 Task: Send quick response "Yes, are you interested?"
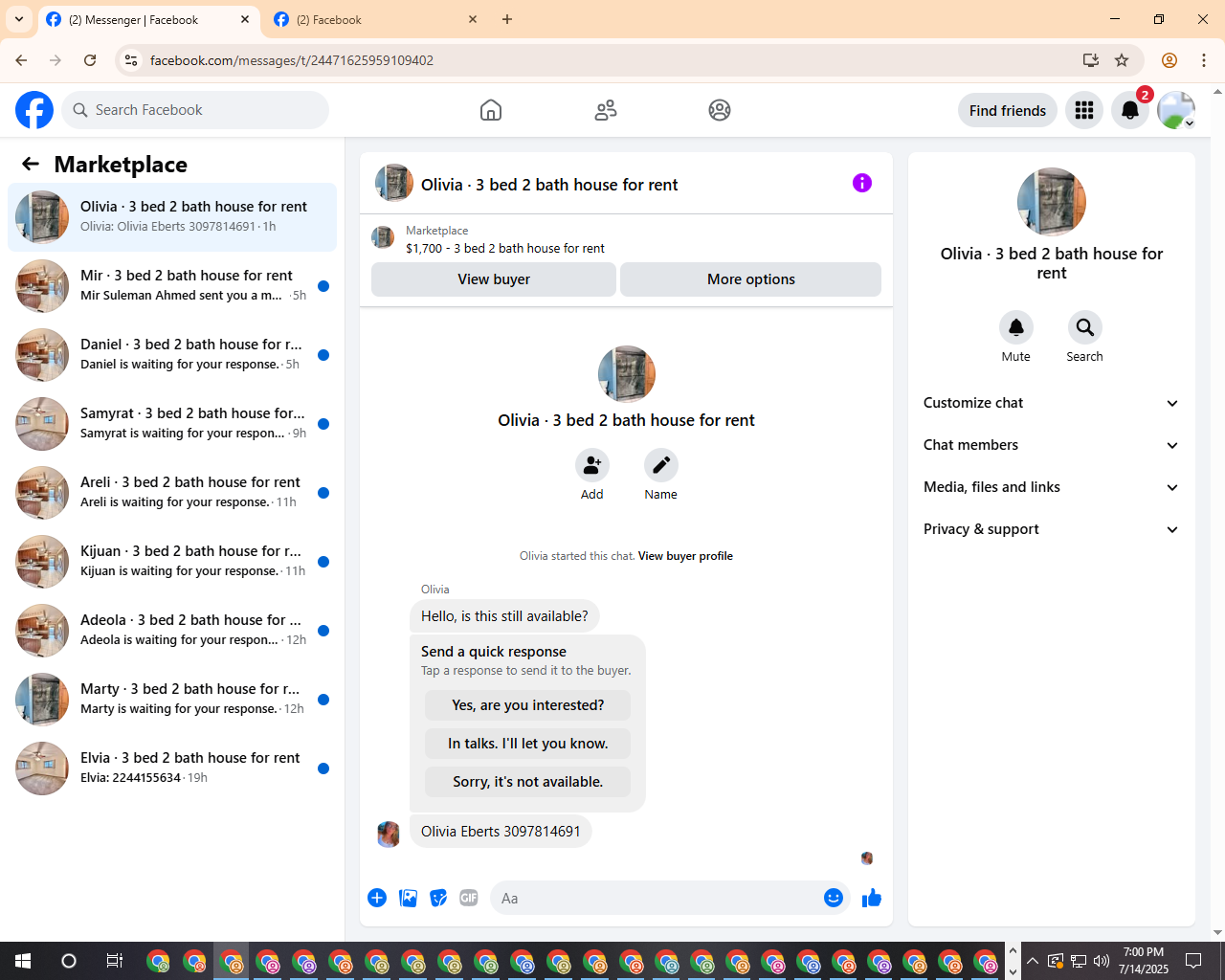(528, 705)
